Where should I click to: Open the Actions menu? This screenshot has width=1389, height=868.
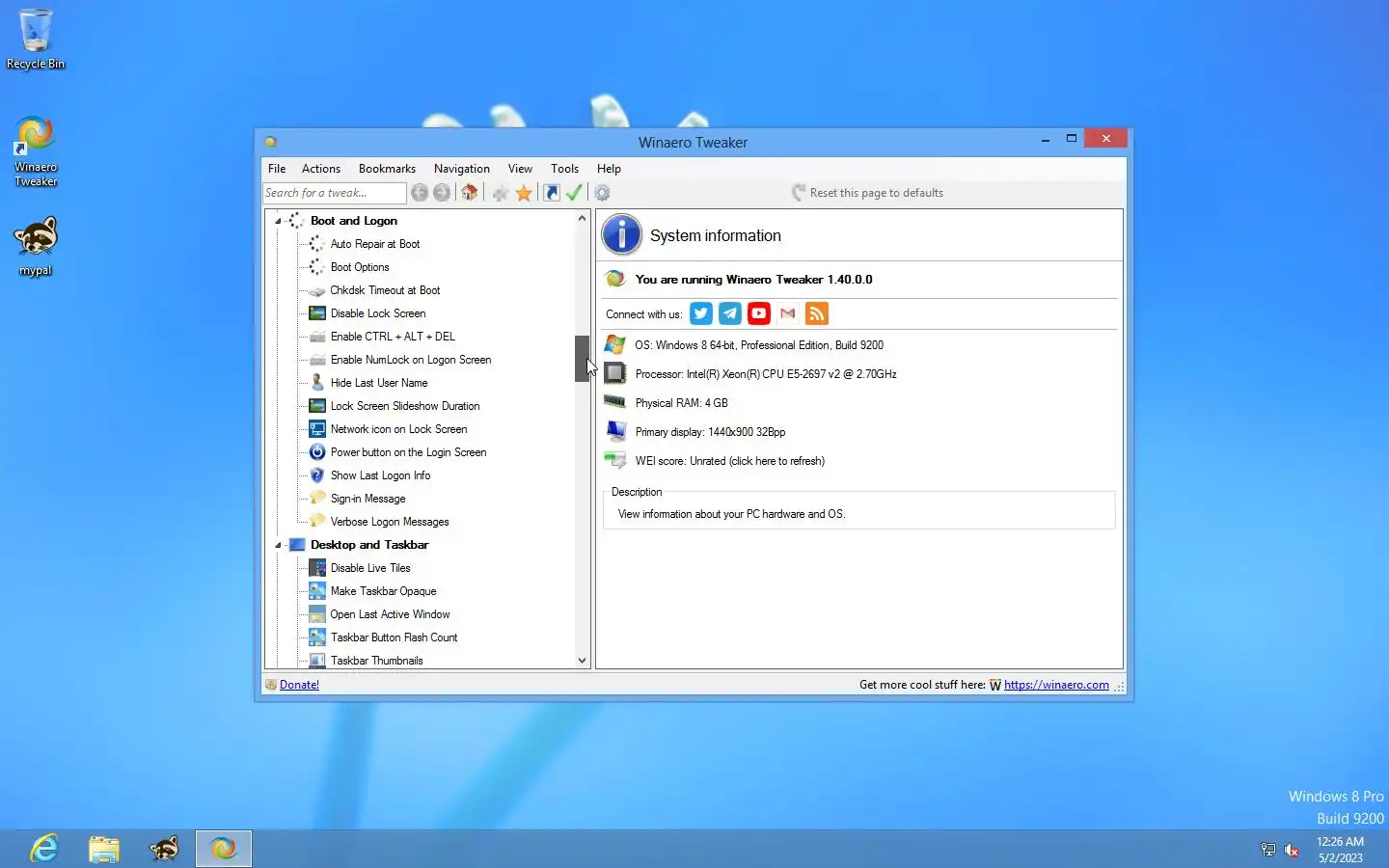pos(321,169)
